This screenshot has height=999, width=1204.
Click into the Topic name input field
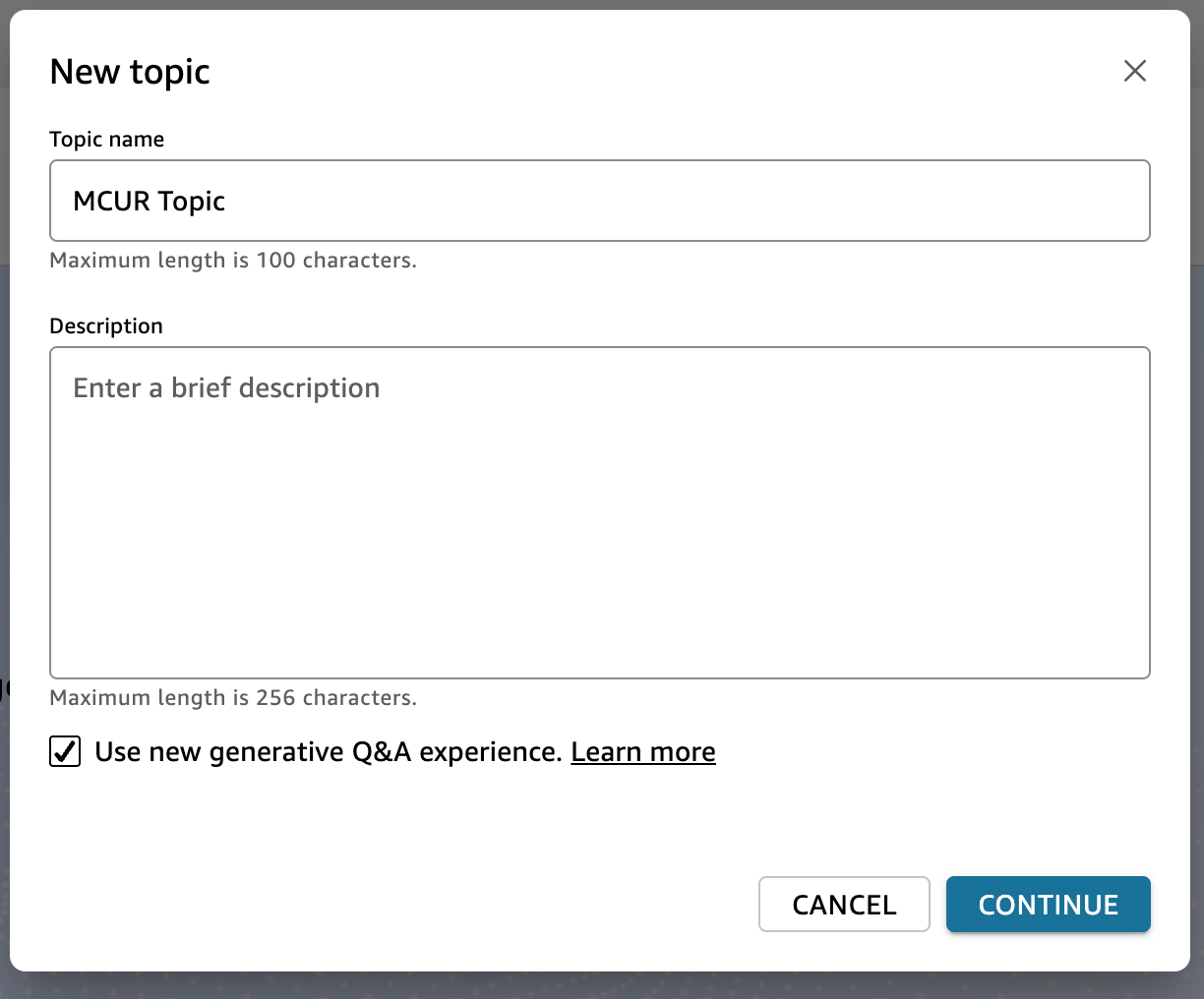click(600, 201)
